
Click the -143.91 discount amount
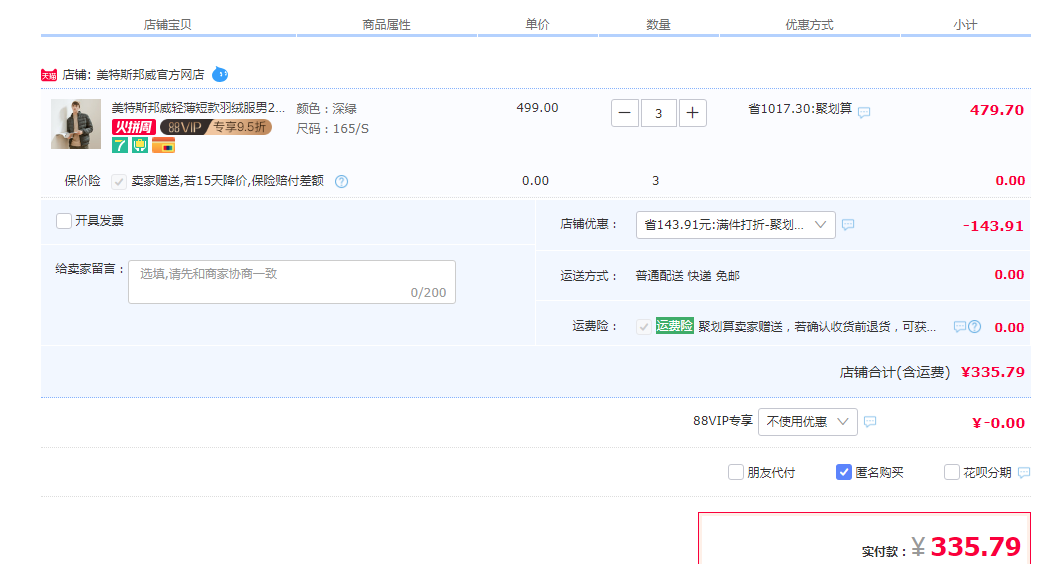click(x=993, y=226)
